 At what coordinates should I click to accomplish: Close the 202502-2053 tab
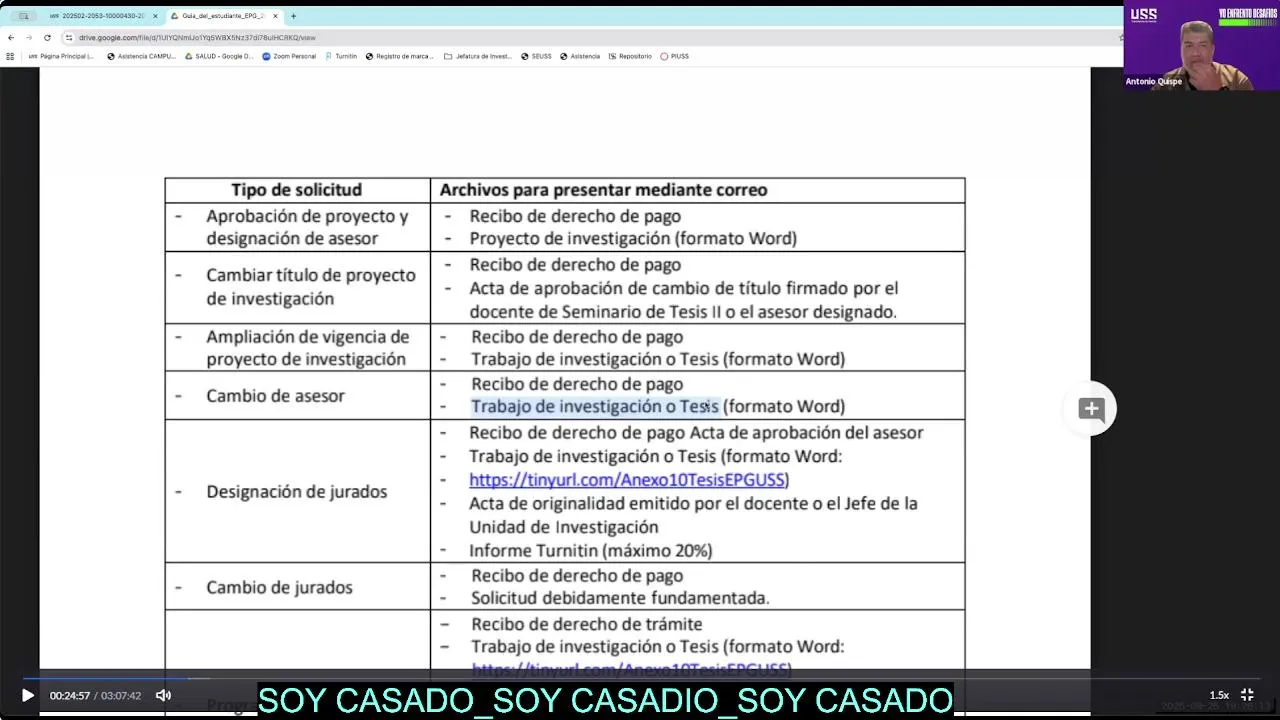point(155,16)
